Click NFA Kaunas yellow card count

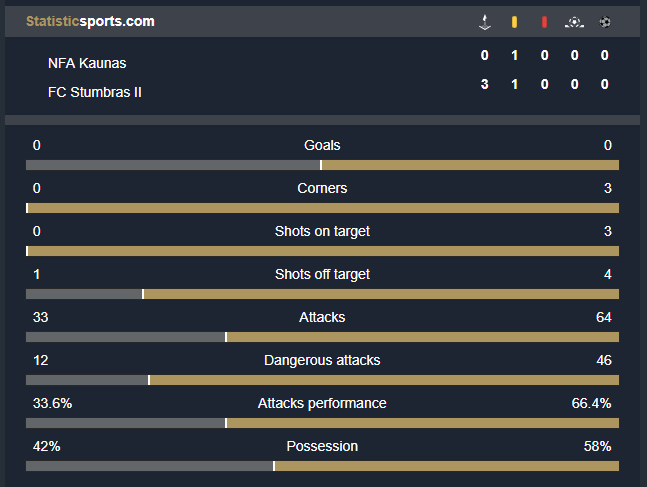[x=515, y=55]
